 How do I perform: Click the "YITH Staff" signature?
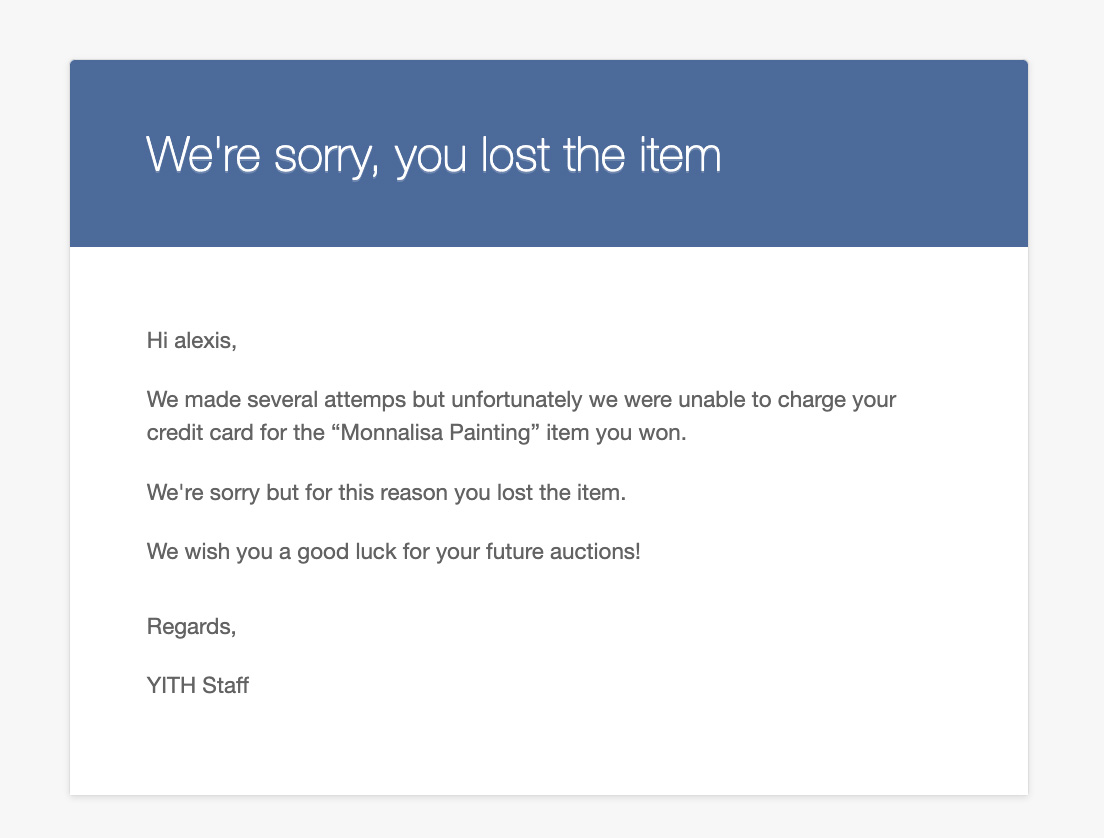(197, 685)
